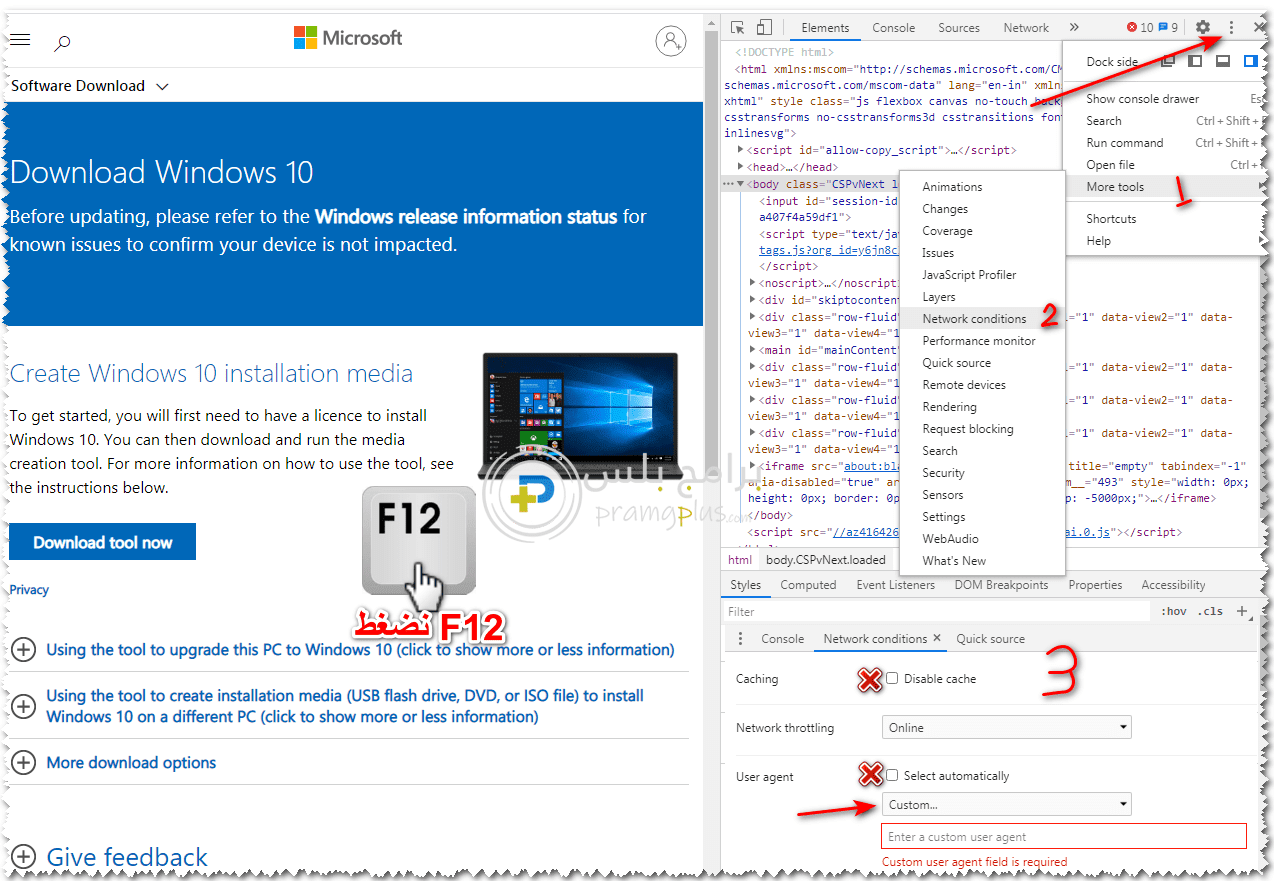Activate the inspect element picker icon
This screenshot has width=1274, height=881.
click(737, 28)
